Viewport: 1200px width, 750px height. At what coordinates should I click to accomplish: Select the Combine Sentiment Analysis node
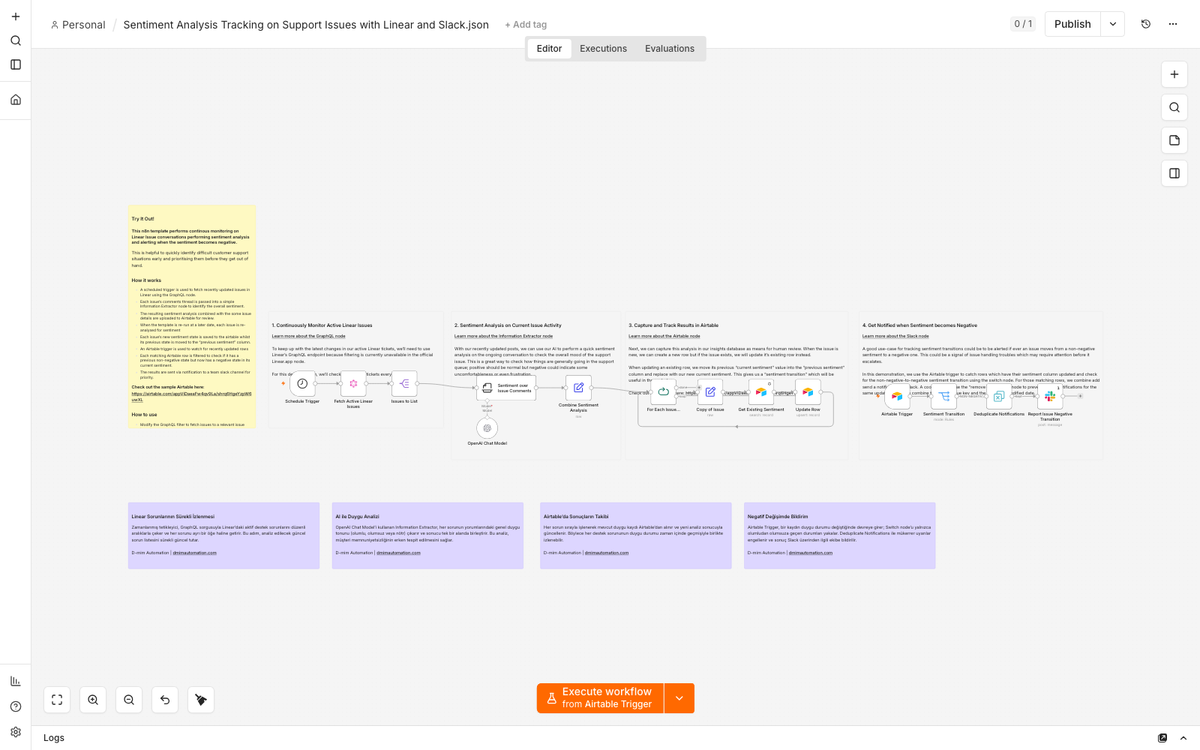pyautogui.click(x=578, y=387)
